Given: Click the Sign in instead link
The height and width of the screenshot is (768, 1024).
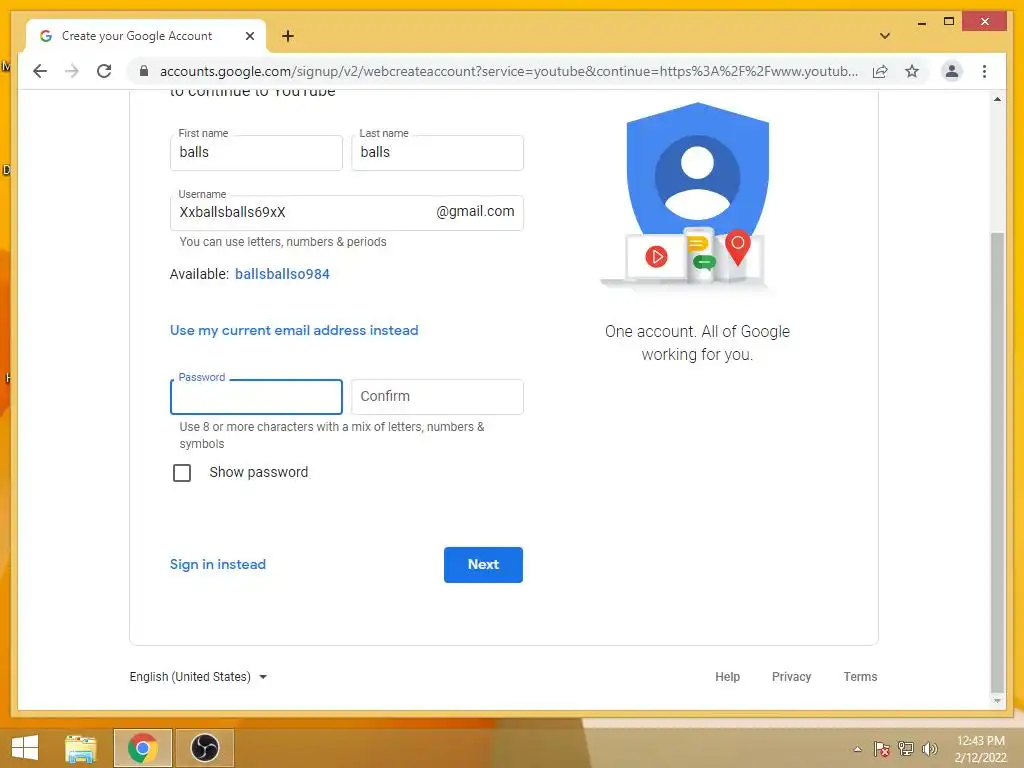Looking at the screenshot, I should pyautogui.click(x=217, y=564).
